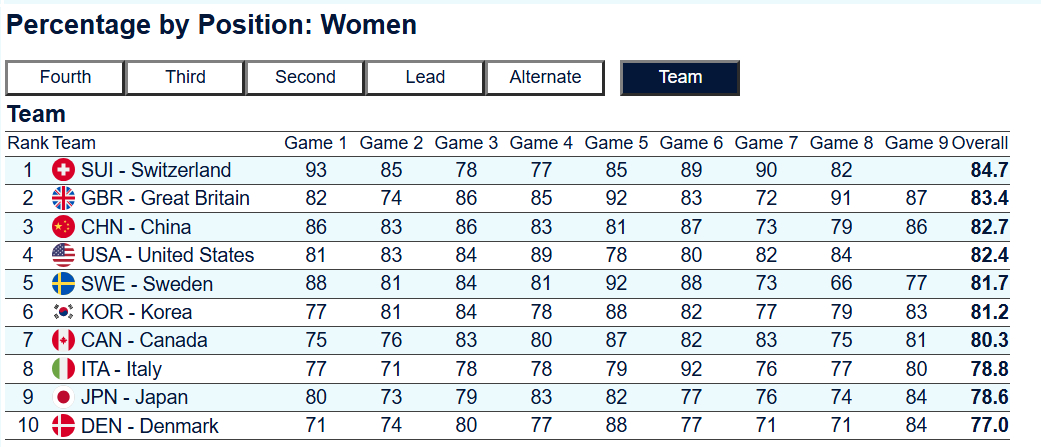Switch to the Fourth position tab

click(x=65, y=77)
